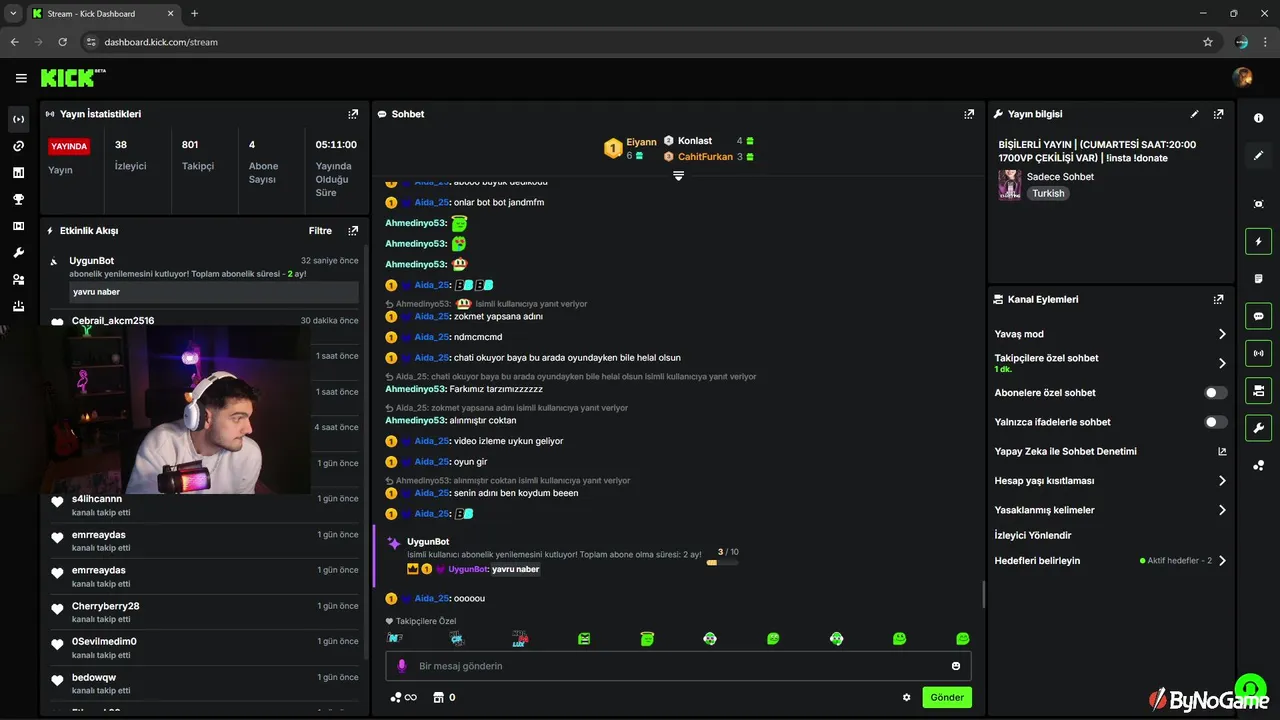The height and width of the screenshot is (720, 1280).
Task: Click the Gönder send button
Action: pyautogui.click(x=947, y=697)
